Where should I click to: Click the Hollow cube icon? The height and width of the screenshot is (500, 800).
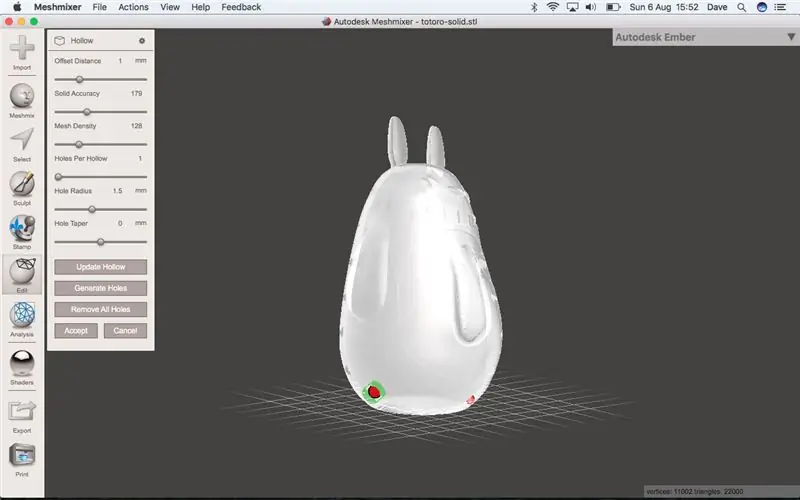60,41
